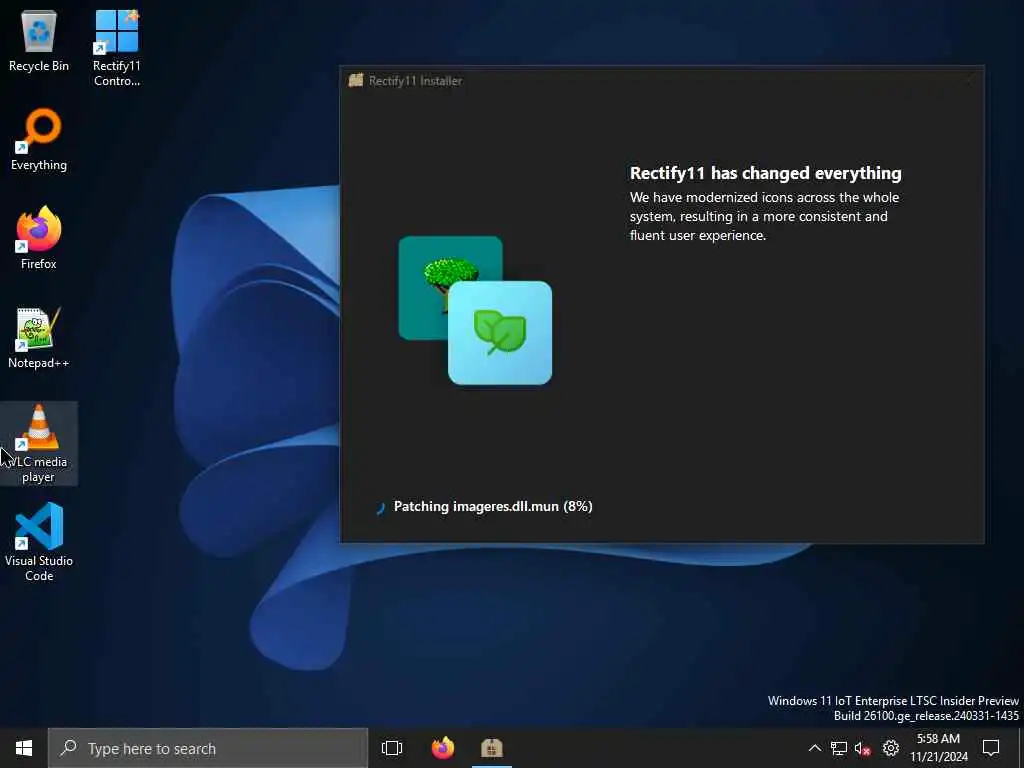Image resolution: width=1024 pixels, height=768 pixels.
Task: Click the Rectify11 has changed everything heading
Action: [765, 173]
